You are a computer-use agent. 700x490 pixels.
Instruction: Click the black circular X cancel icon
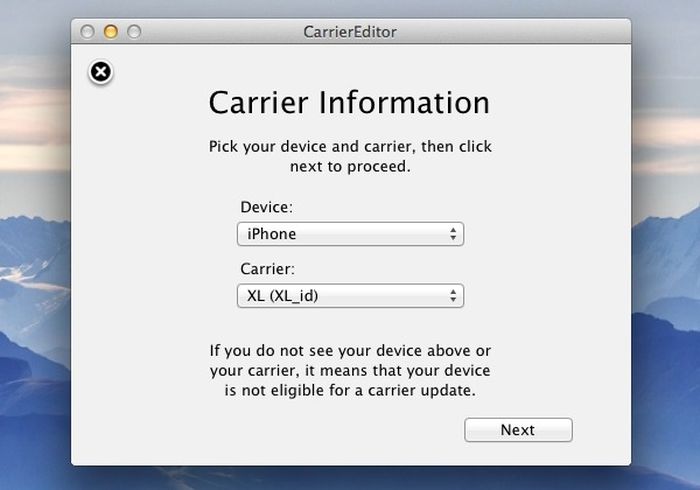(100, 72)
